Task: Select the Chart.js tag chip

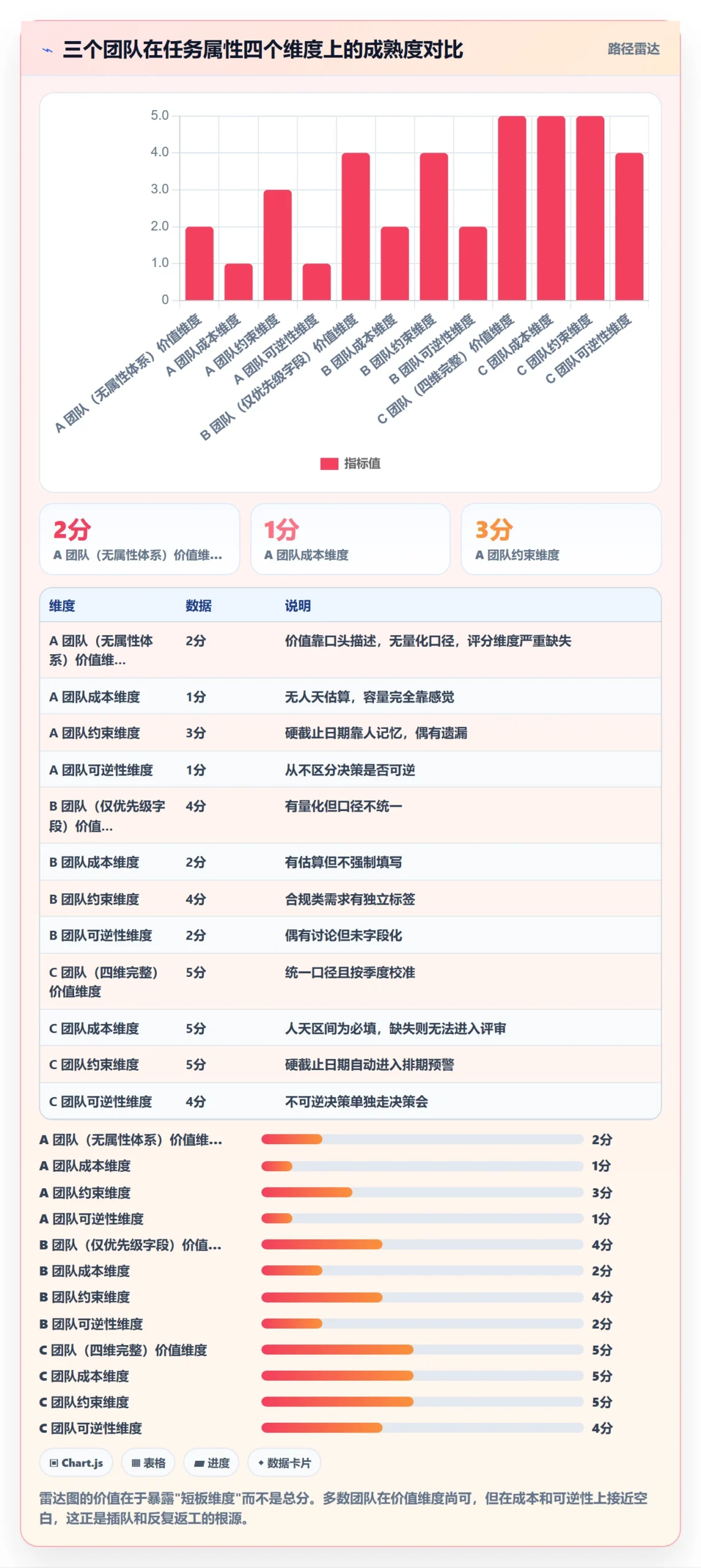Action: pyautogui.click(x=76, y=1463)
